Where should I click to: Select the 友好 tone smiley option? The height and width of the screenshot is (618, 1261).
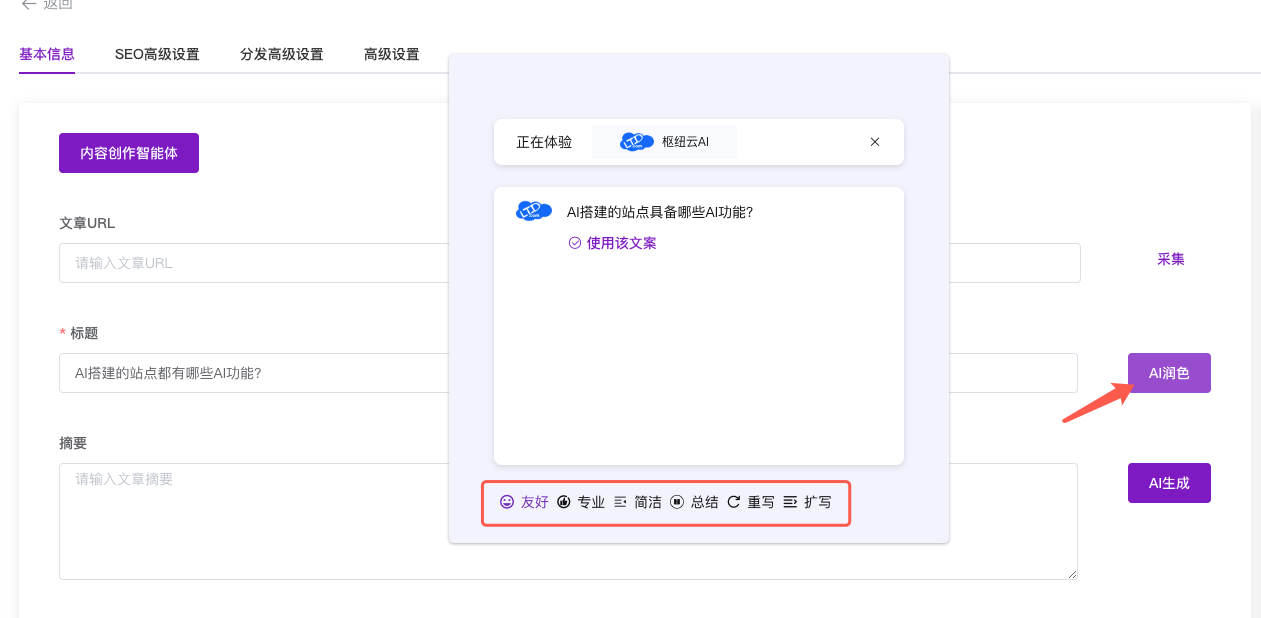pyautogui.click(x=524, y=502)
